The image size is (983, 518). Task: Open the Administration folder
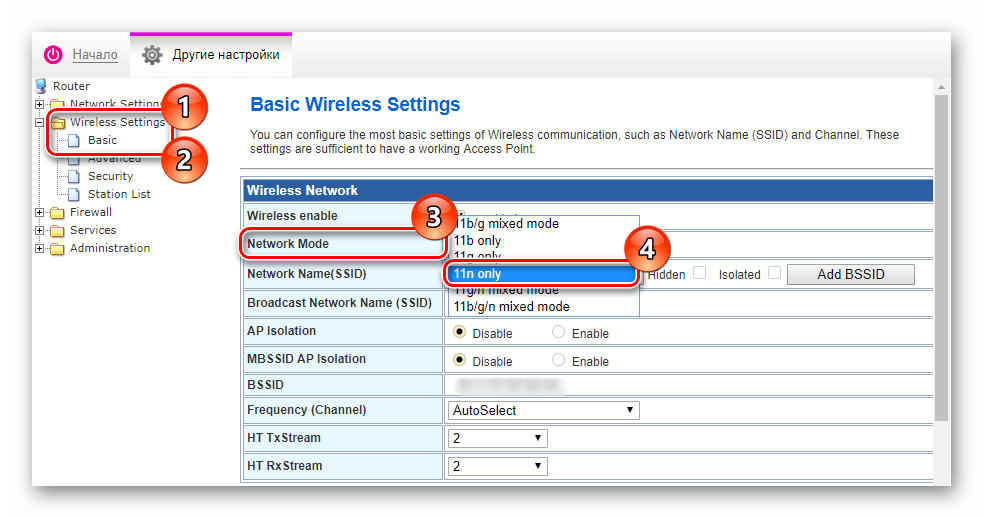[110, 248]
